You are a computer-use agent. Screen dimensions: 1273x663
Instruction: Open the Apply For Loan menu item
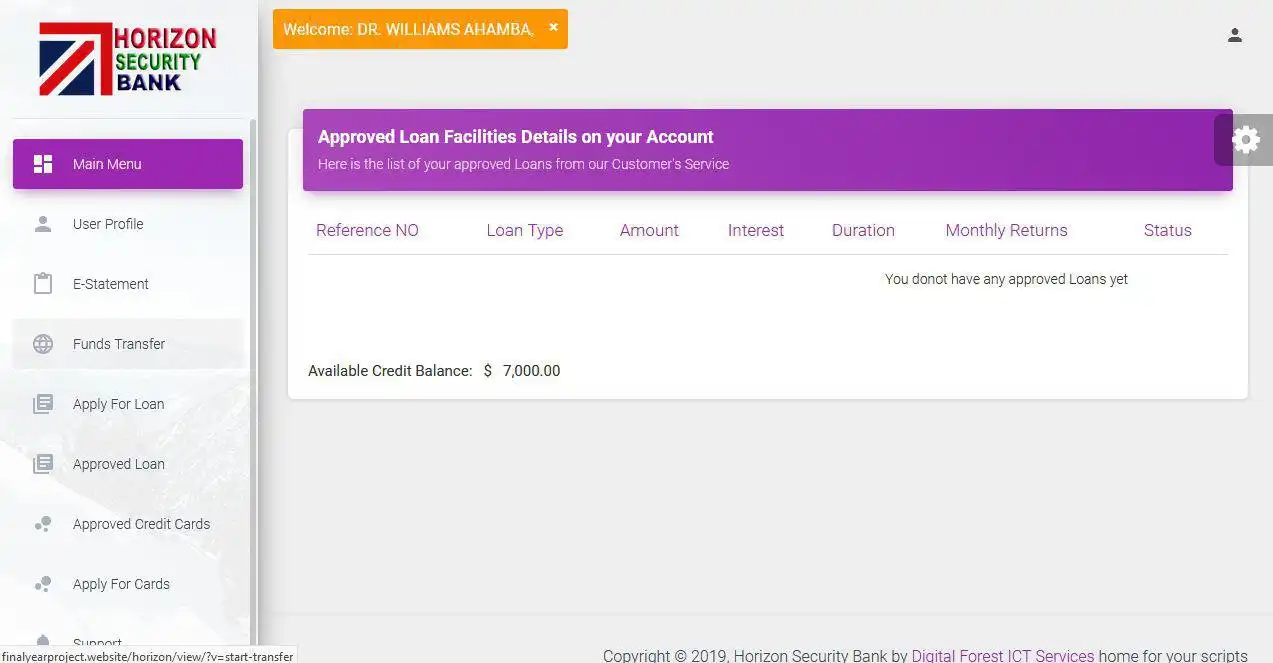click(x=118, y=404)
